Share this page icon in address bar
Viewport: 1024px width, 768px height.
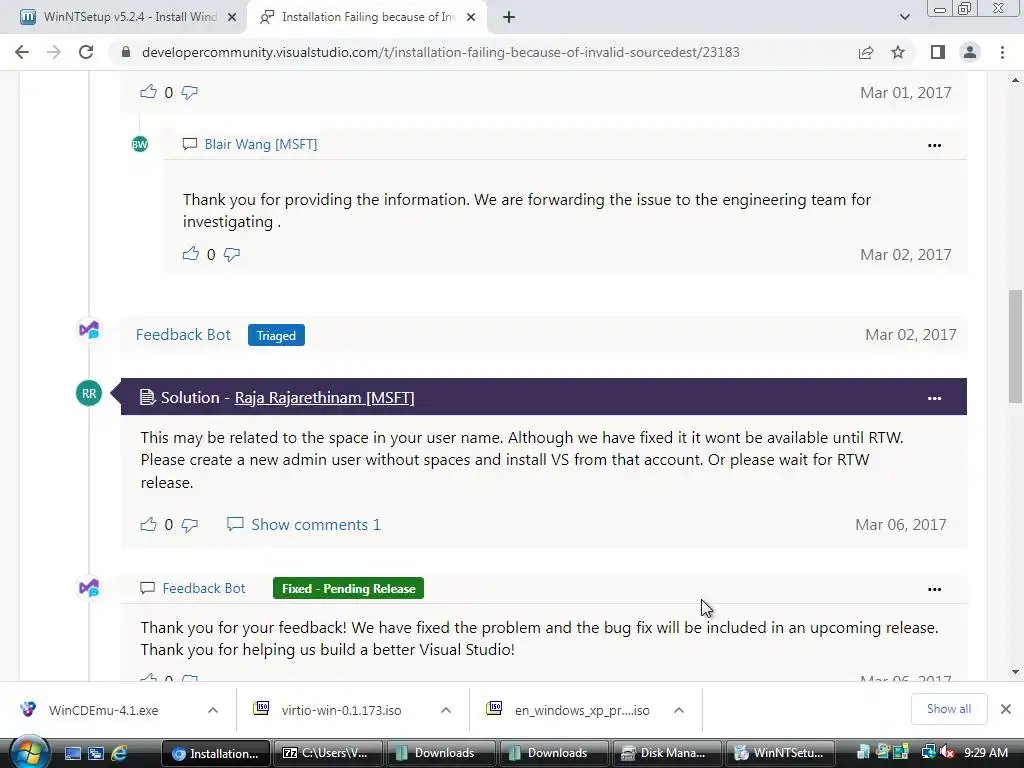pos(866,52)
